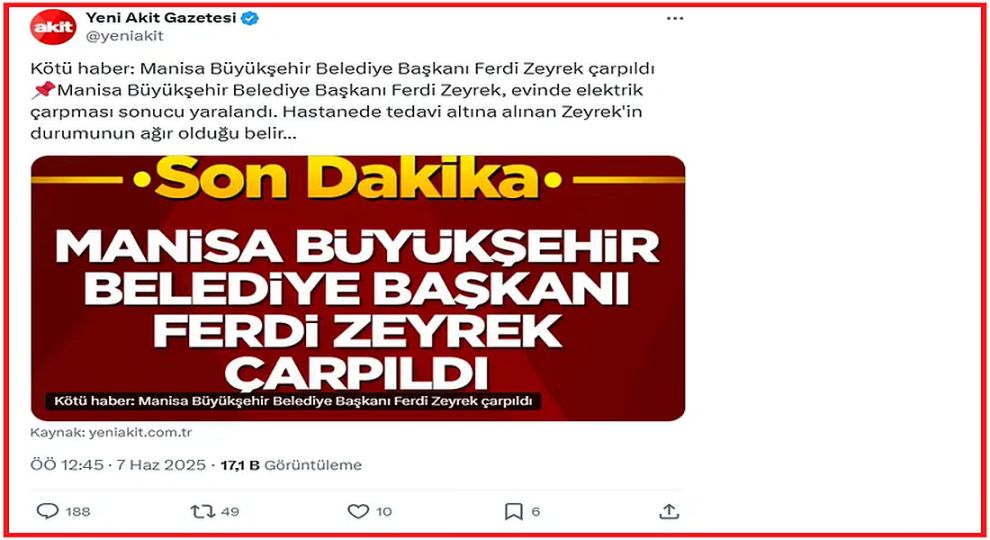Click the red pushpin emoji in tweet
This screenshot has width=990, height=540.
[x=43, y=90]
